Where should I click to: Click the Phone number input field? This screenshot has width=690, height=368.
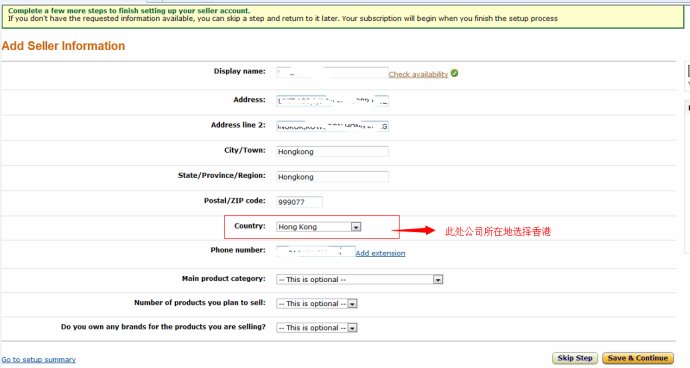316,252
